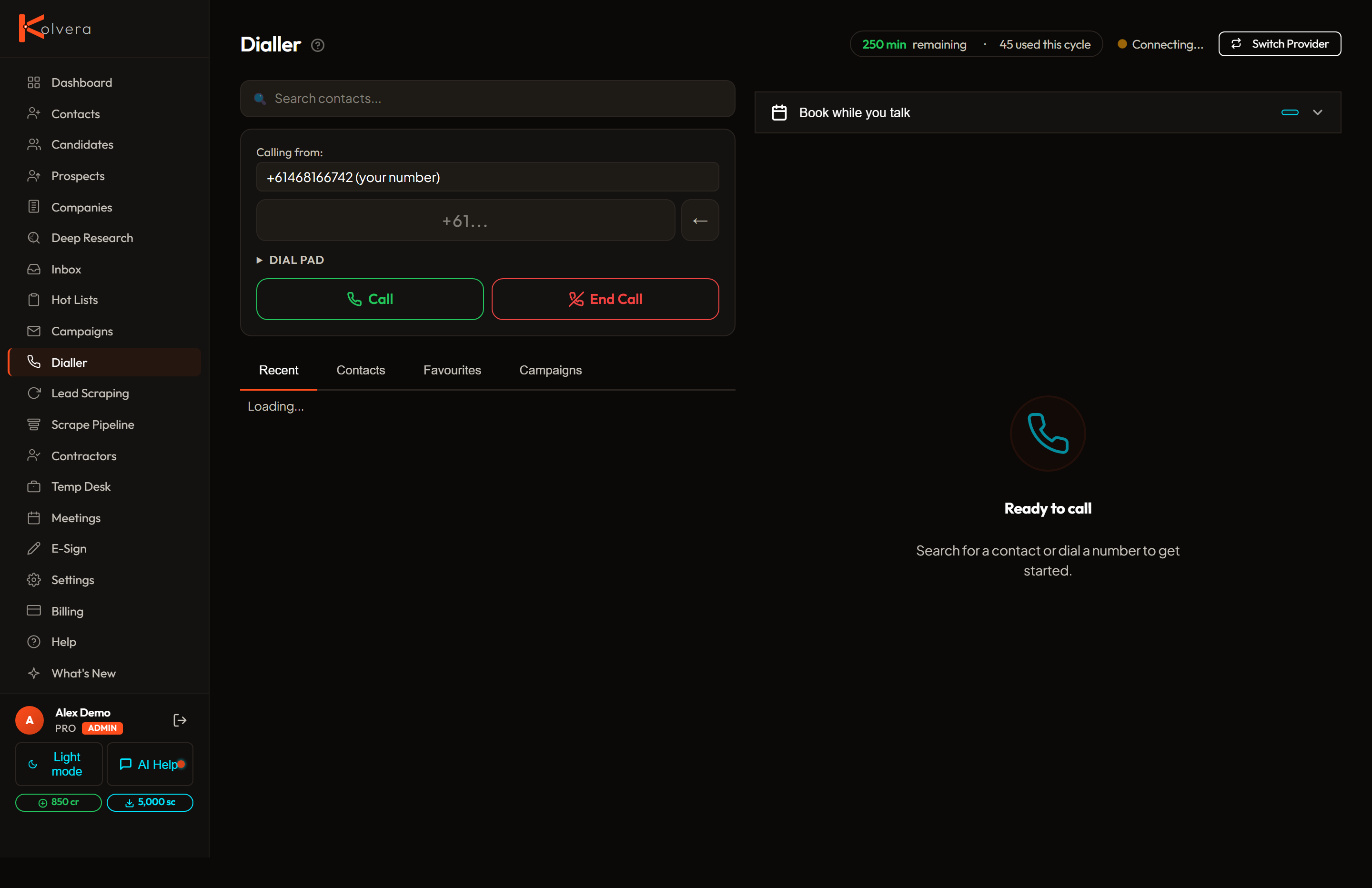Image resolution: width=1372 pixels, height=888 pixels.
Task: Open Lead Scraping
Action: point(104,393)
